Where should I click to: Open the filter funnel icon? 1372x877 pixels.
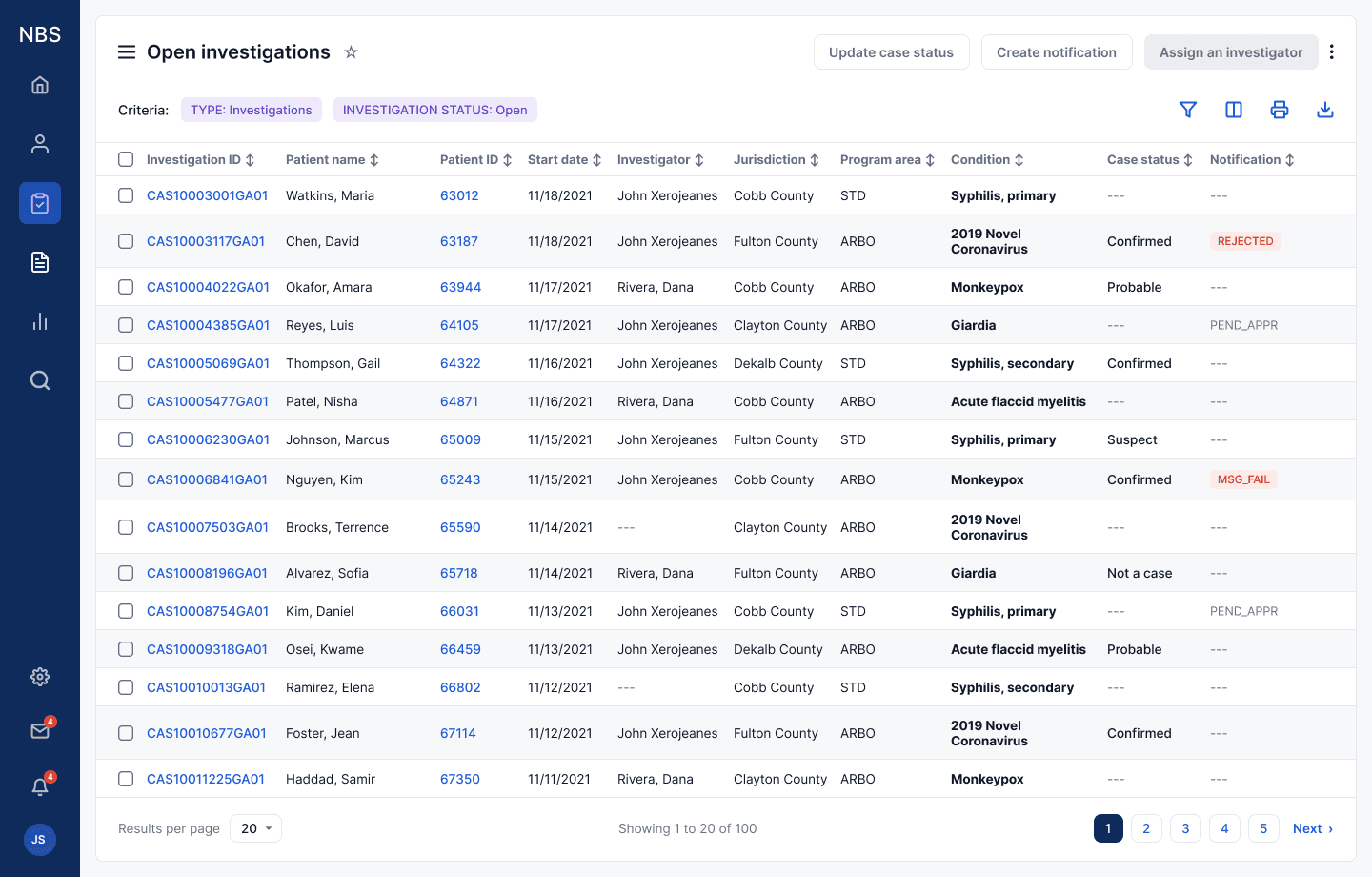1188,110
